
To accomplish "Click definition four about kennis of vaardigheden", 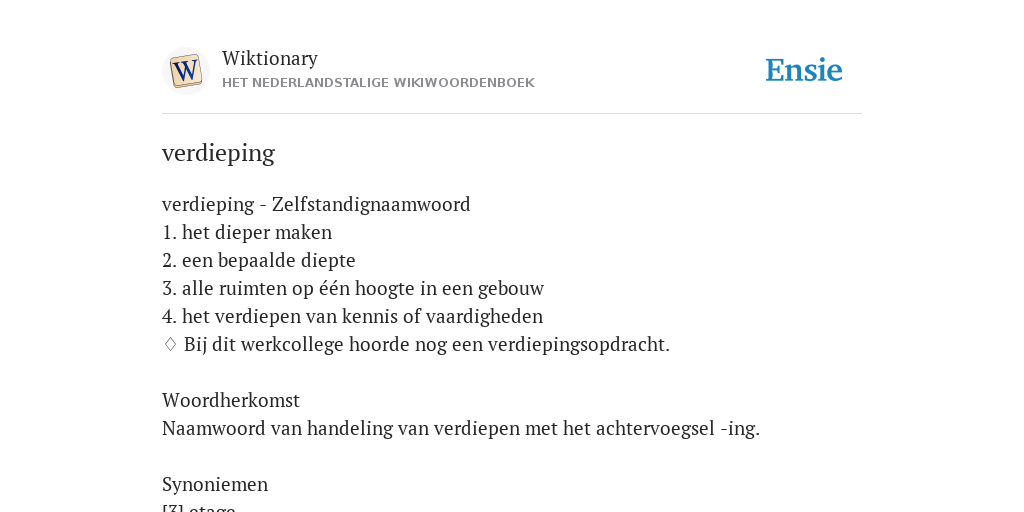I will coord(353,317).
